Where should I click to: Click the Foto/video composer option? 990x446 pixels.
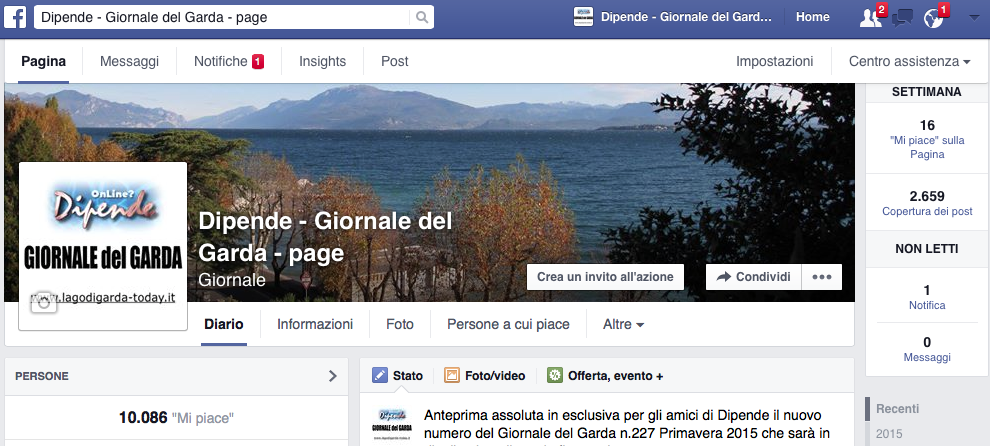point(485,375)
